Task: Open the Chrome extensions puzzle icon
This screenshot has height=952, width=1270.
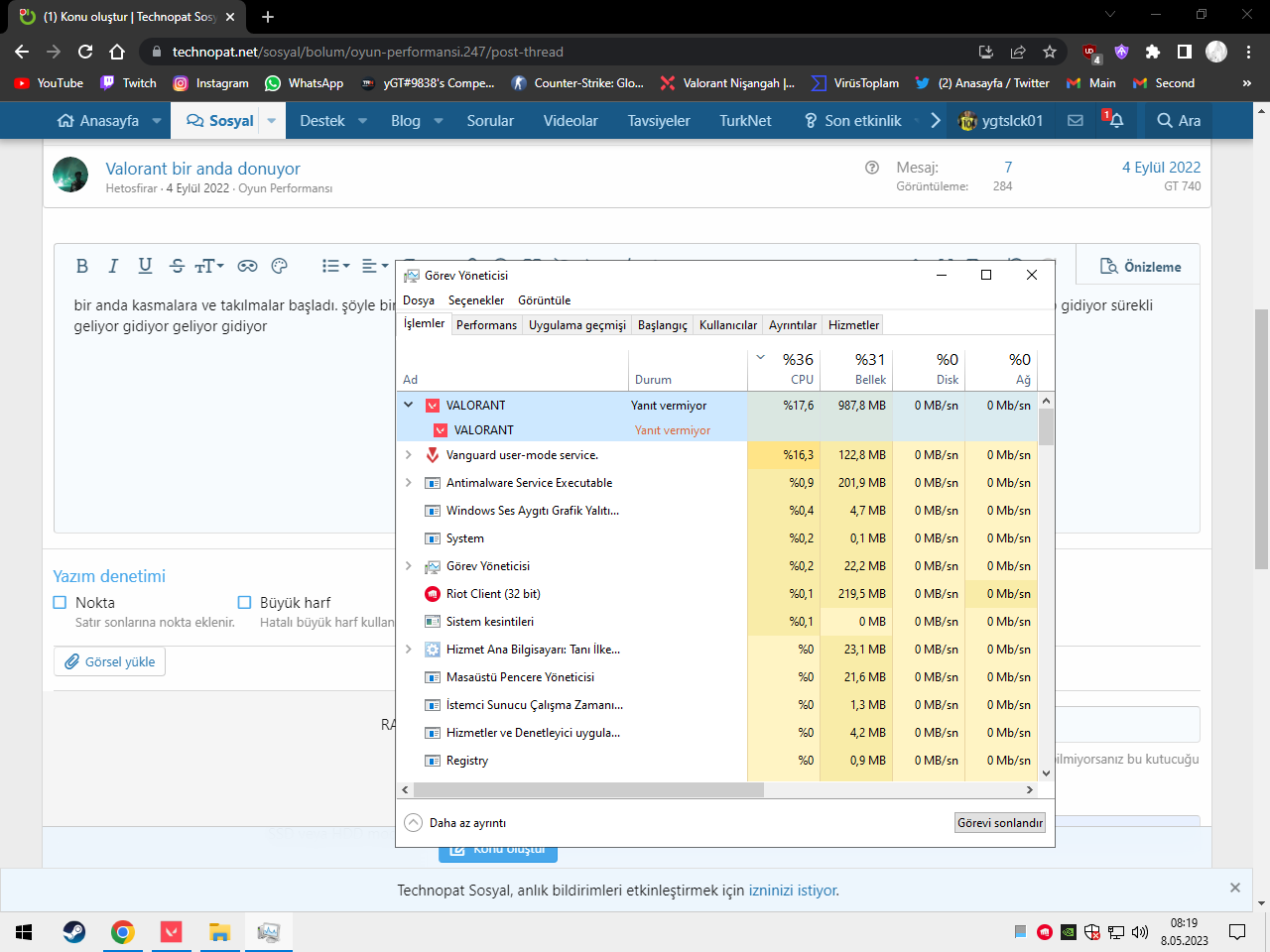Action: (1153, 52)
